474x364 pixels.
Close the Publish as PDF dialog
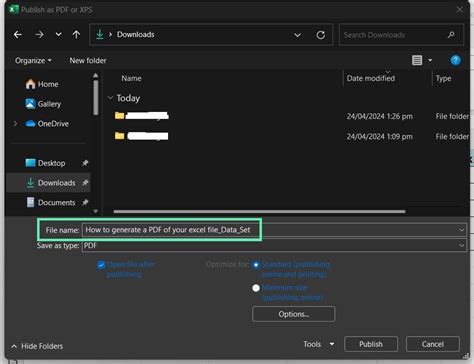pyautogui.click(x=460, y=9)
